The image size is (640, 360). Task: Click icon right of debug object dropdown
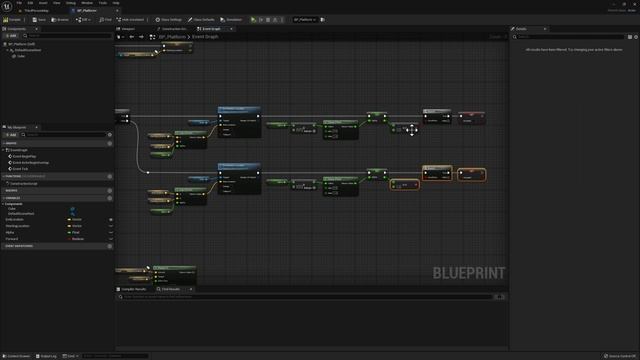click(323, 20)
